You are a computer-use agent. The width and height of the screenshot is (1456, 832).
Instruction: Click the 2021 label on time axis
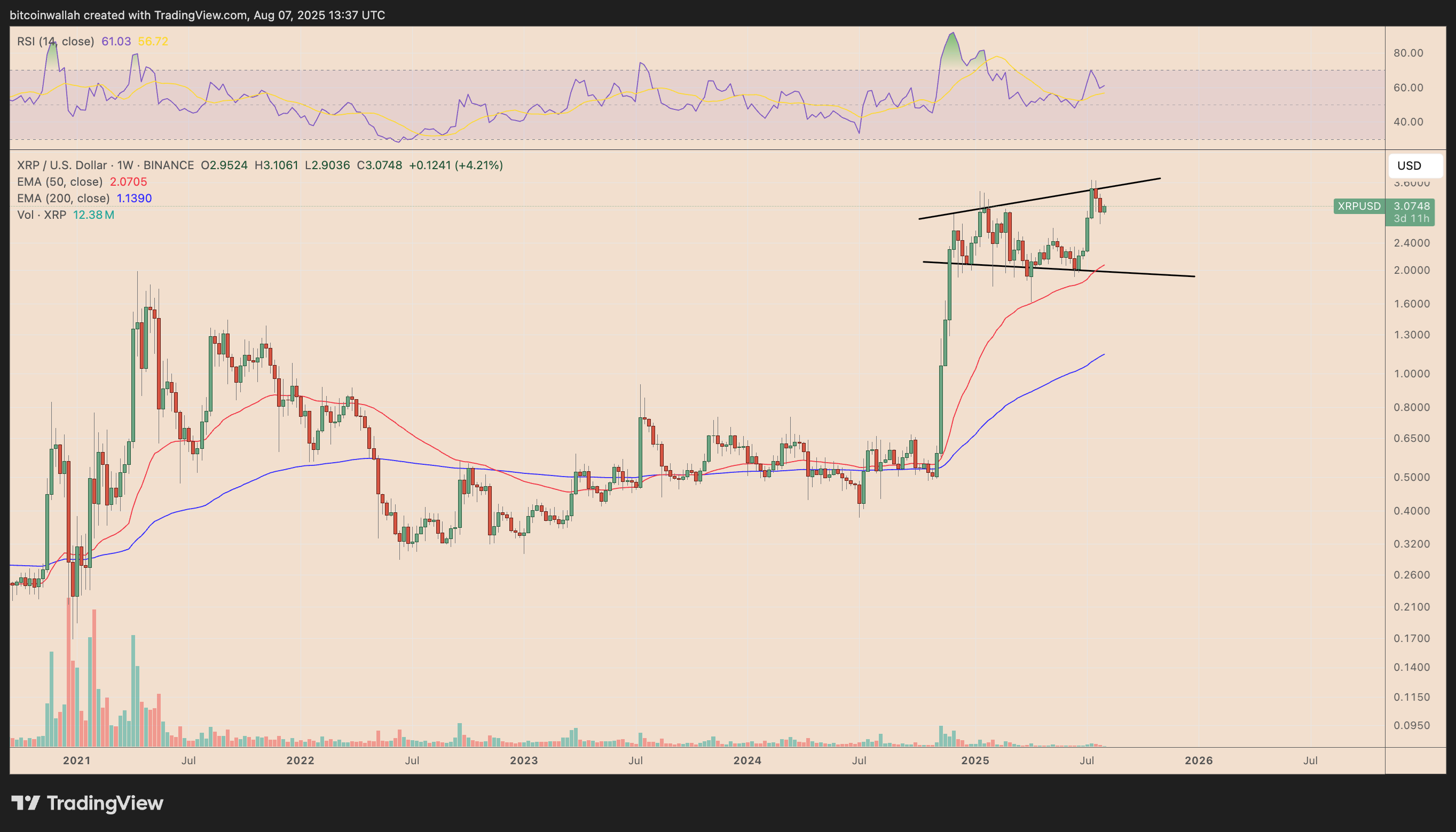click(76, 760)
